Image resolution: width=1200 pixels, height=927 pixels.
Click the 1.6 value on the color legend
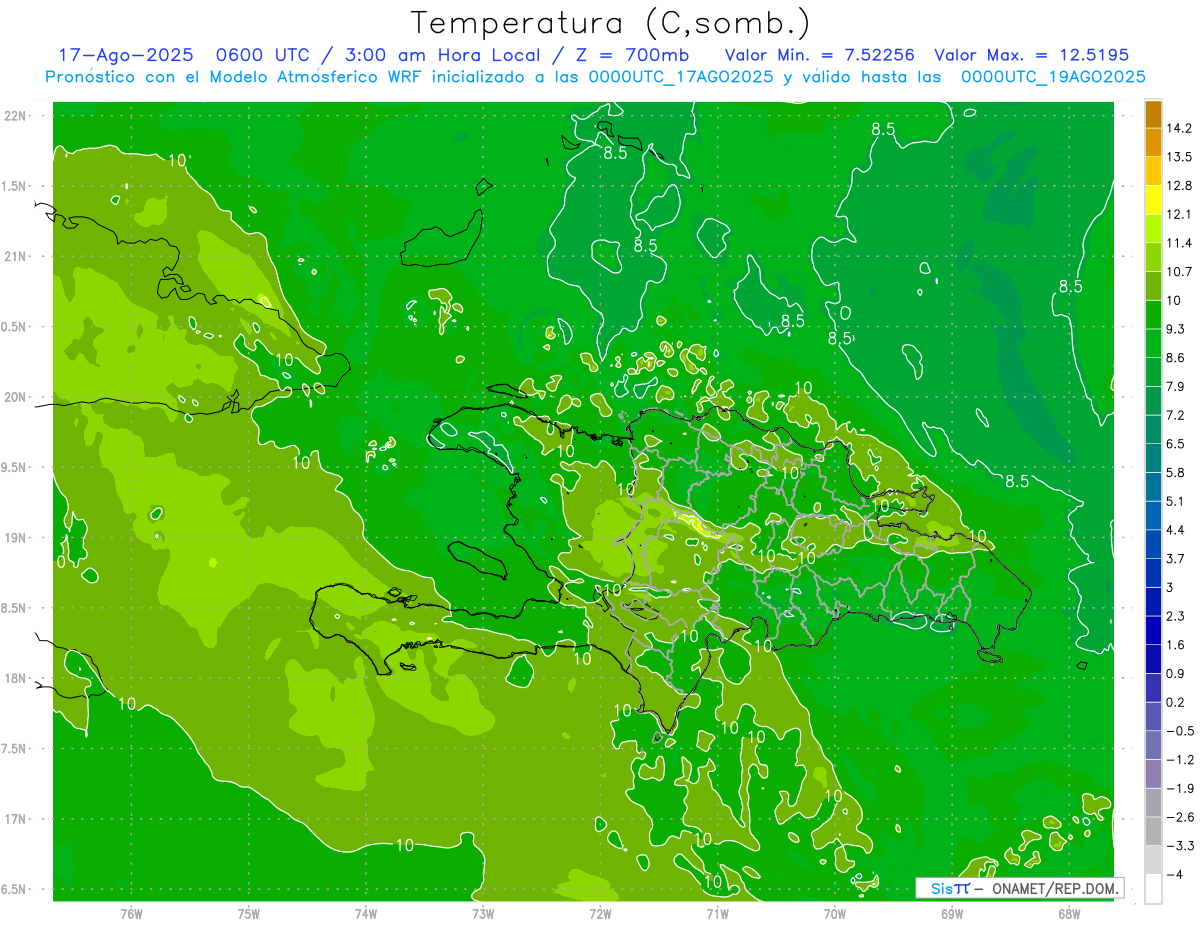tap(1175, 644)
